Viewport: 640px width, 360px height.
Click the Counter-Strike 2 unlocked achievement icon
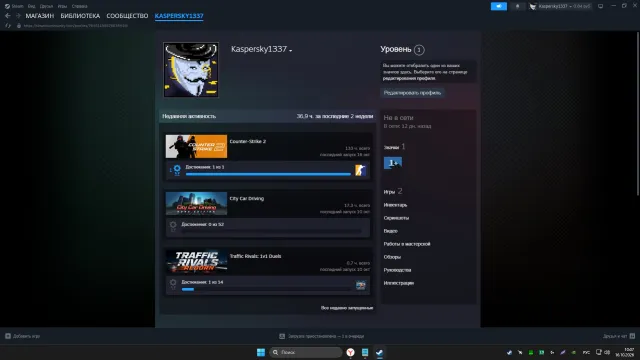coord(360,170)
